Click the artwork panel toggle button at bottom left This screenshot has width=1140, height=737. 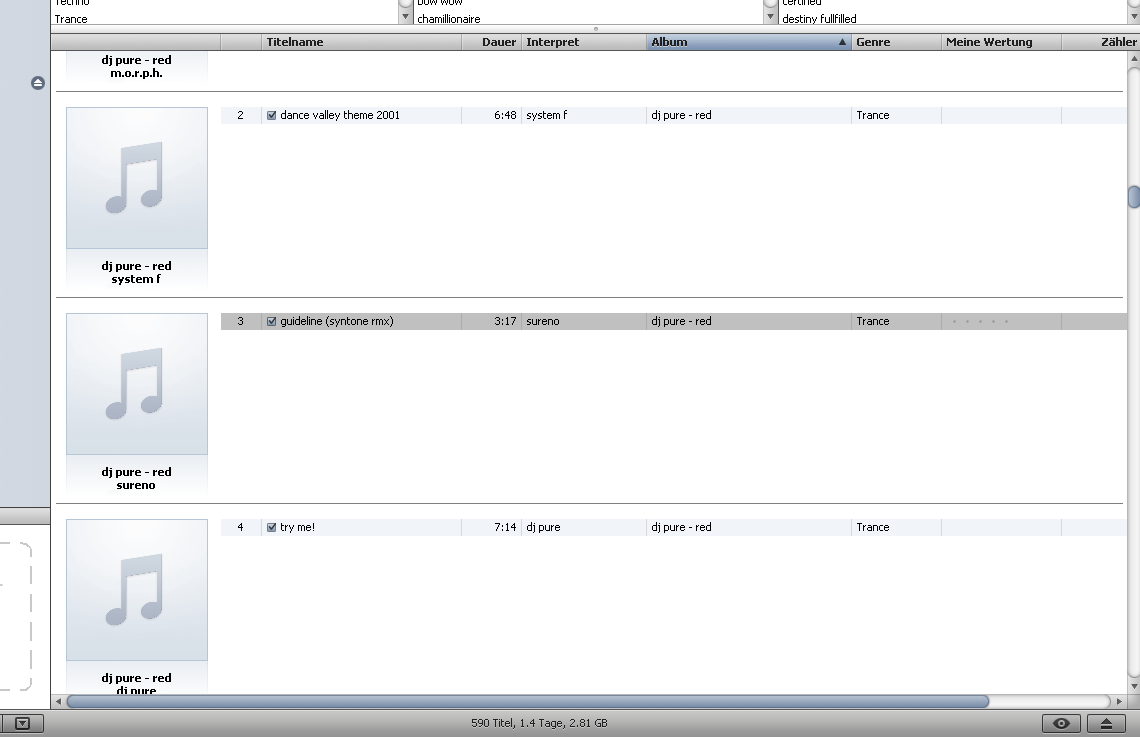(x=23, y=723)
